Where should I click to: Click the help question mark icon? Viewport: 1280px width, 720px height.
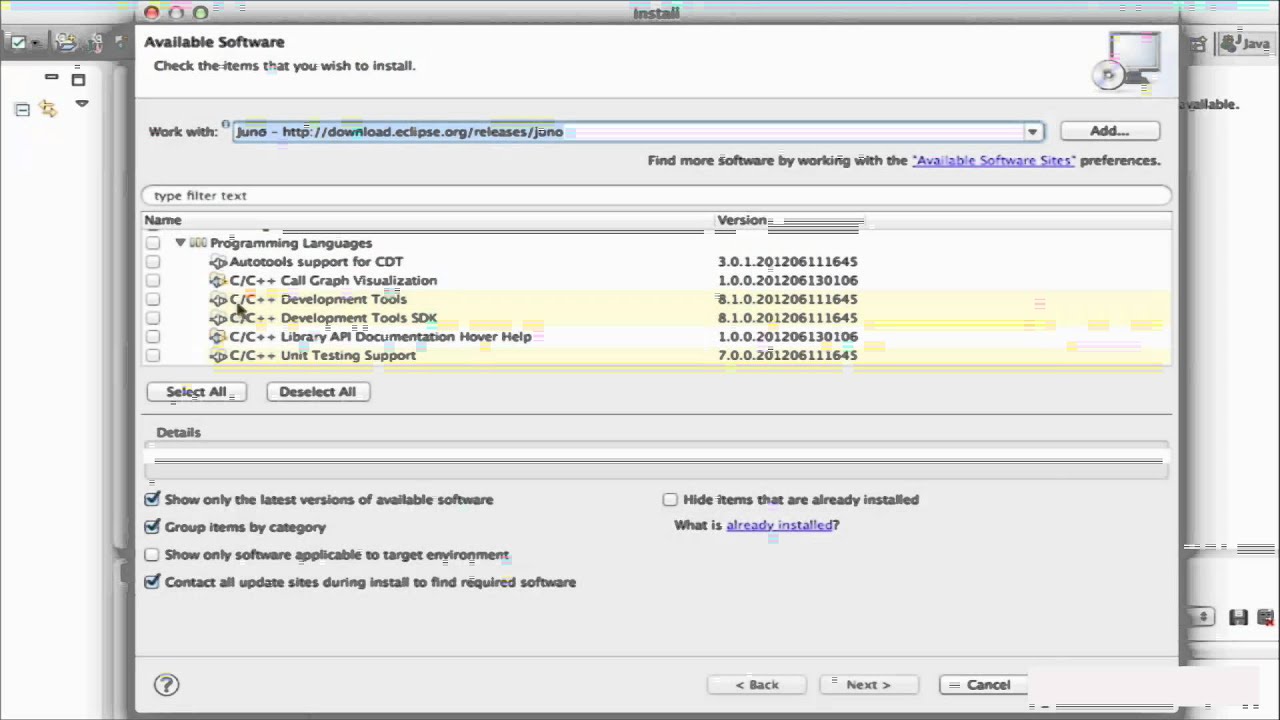(x=166, y=684)
